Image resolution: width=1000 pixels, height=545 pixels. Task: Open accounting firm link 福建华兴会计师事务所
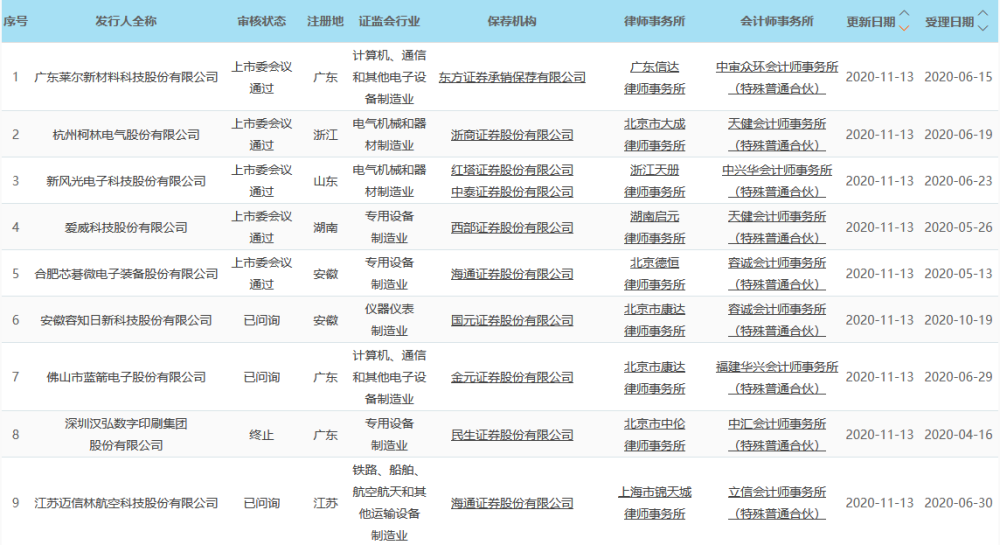777,378
